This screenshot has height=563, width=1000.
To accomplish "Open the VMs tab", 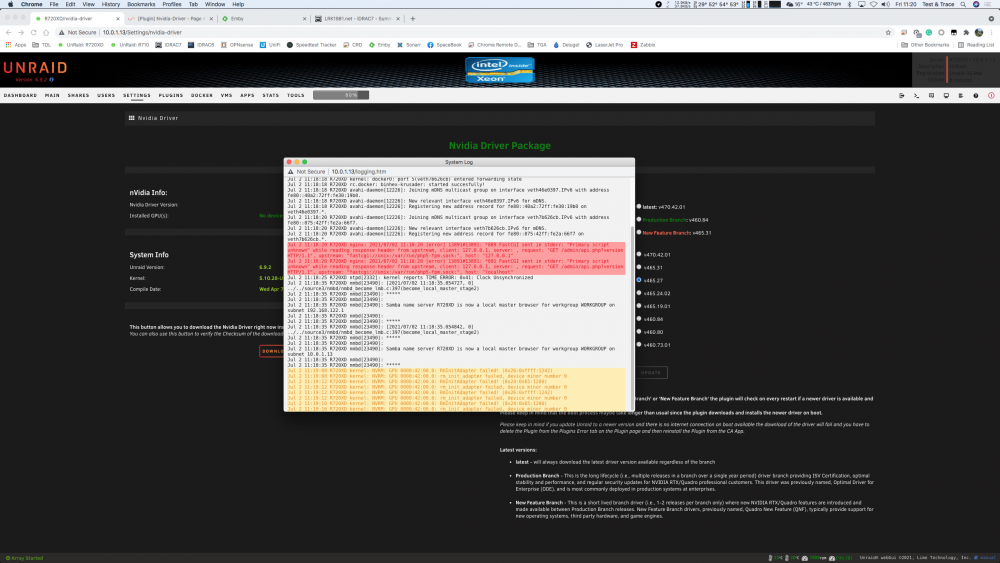I will point(226,95).
